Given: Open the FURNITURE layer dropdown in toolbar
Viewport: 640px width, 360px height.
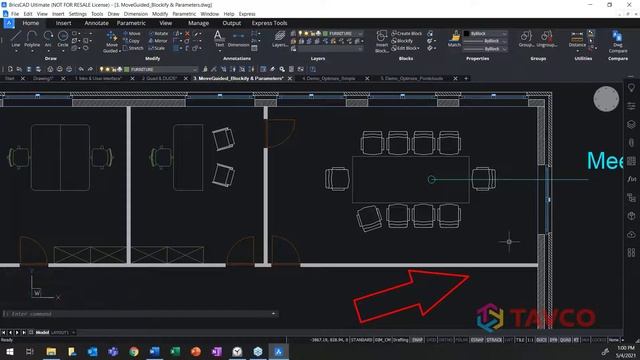Looking at the screenshot, I should [x=149, y=69].
